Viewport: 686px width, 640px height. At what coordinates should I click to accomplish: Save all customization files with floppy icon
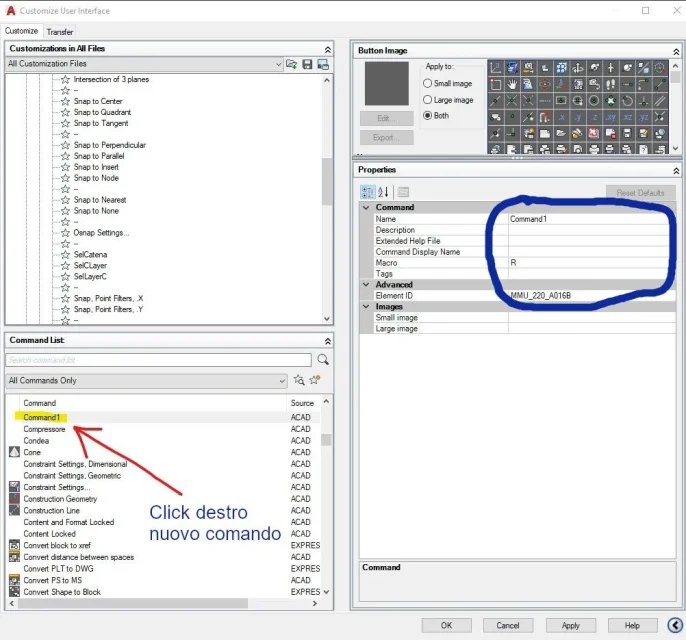point(307,64)
